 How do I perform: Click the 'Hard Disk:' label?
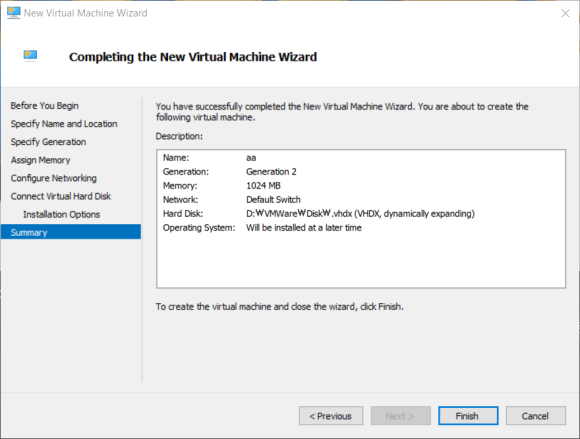183,214
